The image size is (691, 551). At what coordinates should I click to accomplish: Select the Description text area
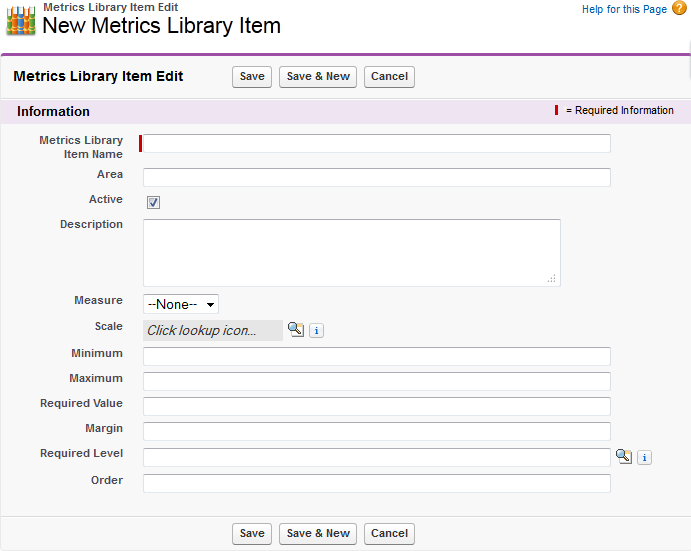pyautogui.click(x=351, y=252)
